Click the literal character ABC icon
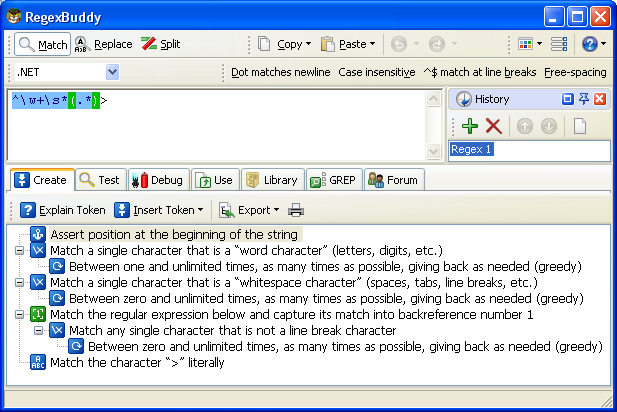Image resolution: width=617 pixels, height=412 pixels. click(x=38, y=362)
